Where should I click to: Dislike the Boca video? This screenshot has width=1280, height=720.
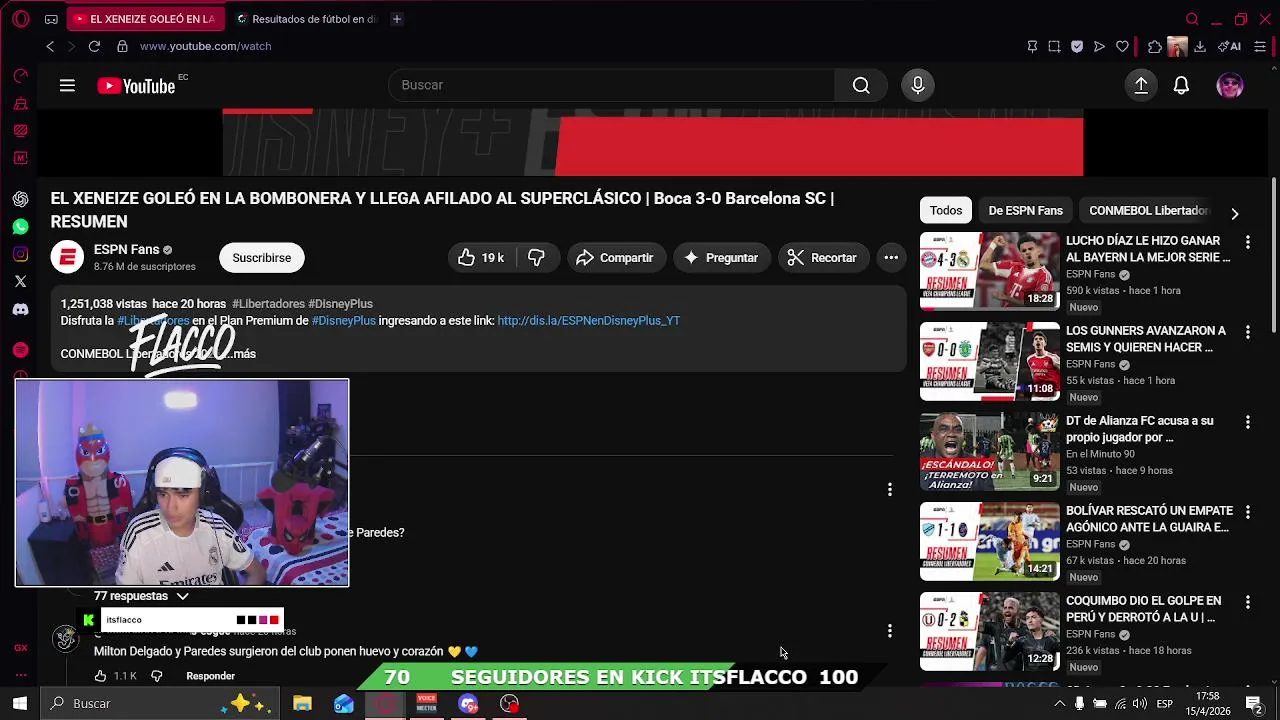(537, 258)
